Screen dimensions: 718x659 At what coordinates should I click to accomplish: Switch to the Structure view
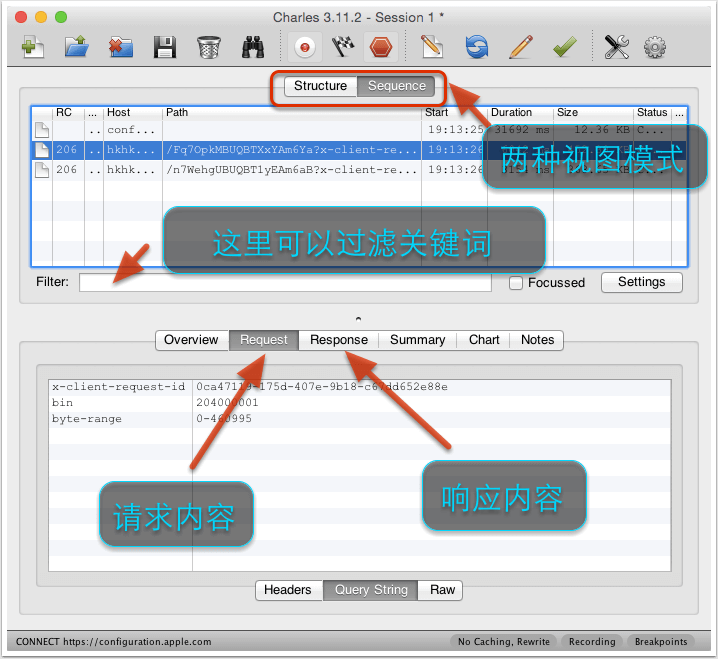(320, 86)
